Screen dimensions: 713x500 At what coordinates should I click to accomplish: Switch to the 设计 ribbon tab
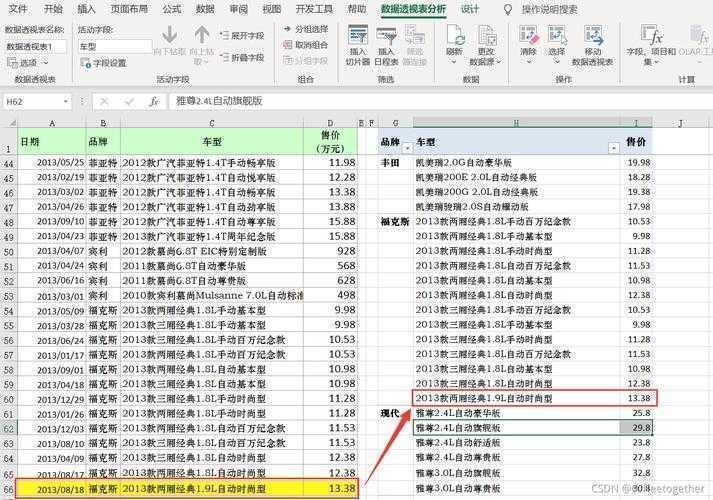[470, 9]
